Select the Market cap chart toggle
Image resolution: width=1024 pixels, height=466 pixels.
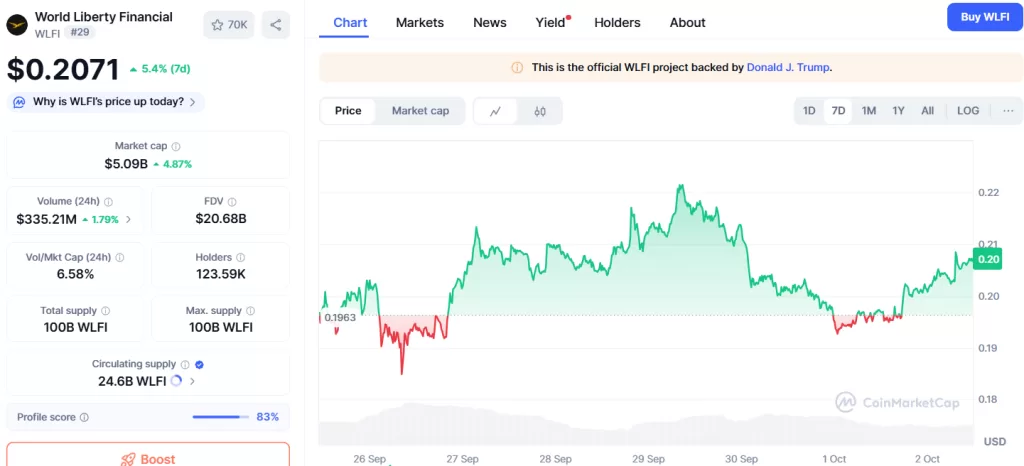(420, 111)
